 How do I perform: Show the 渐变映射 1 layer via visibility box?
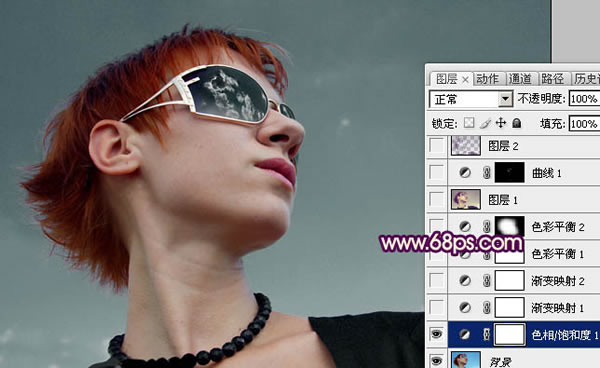pos(437,307)
